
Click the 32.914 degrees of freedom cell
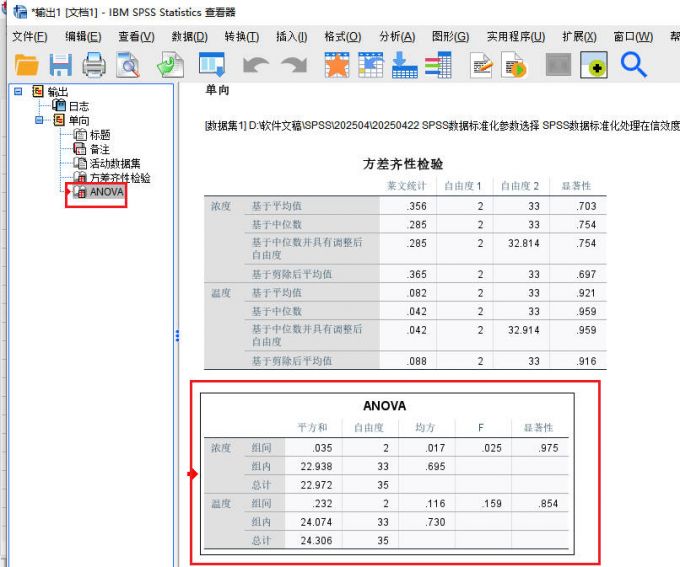pos(524,330)
